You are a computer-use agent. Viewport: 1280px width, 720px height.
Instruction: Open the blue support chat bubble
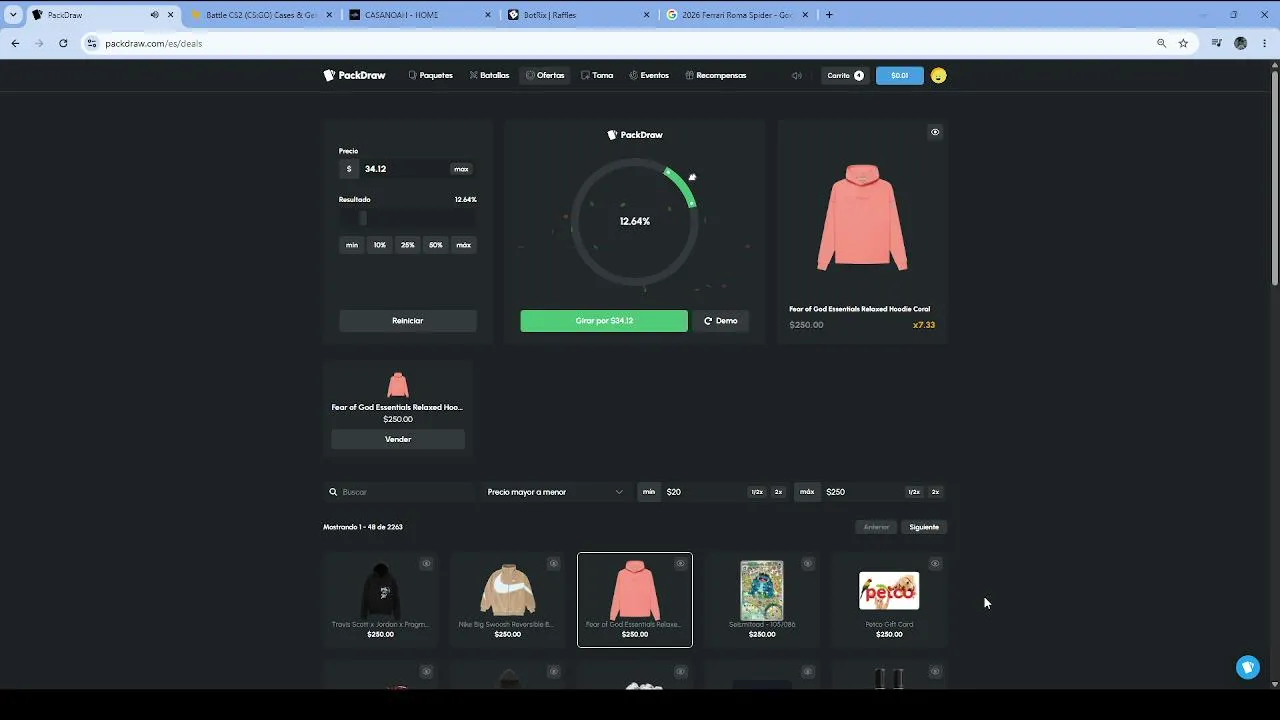click(1248, 667)
